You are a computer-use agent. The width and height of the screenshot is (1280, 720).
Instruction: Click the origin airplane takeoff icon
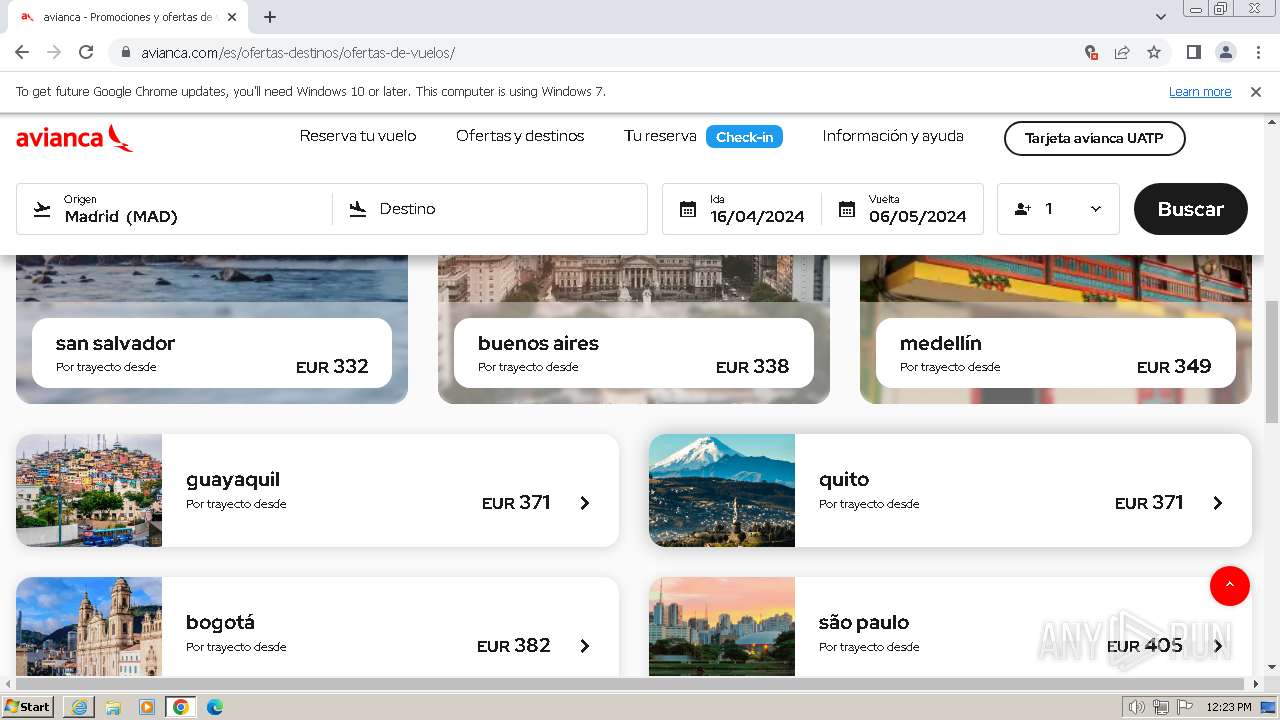[42, 209]
